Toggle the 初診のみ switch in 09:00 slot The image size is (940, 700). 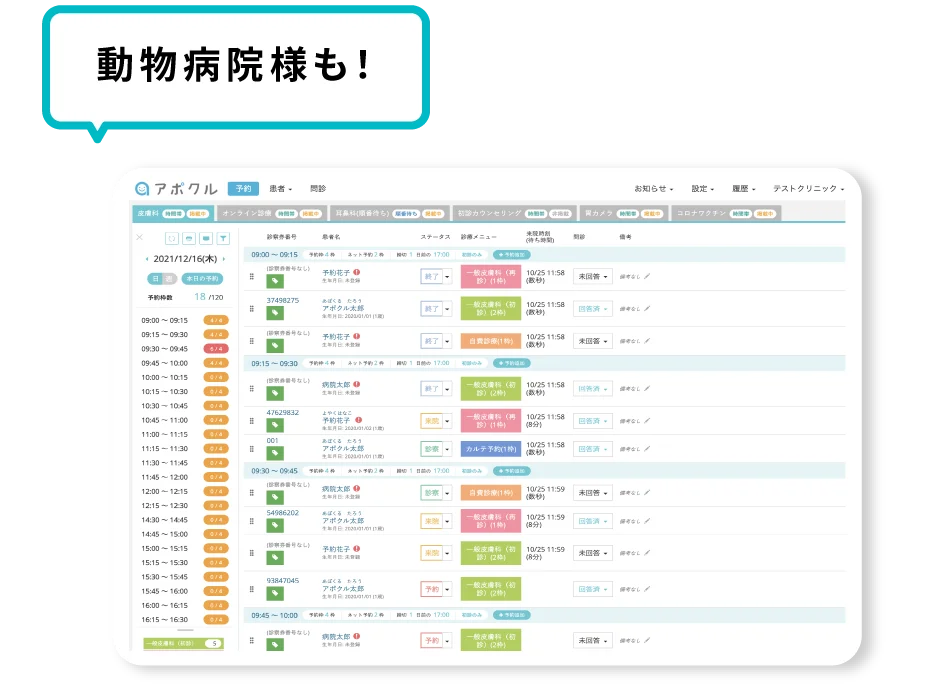[473, 255]
